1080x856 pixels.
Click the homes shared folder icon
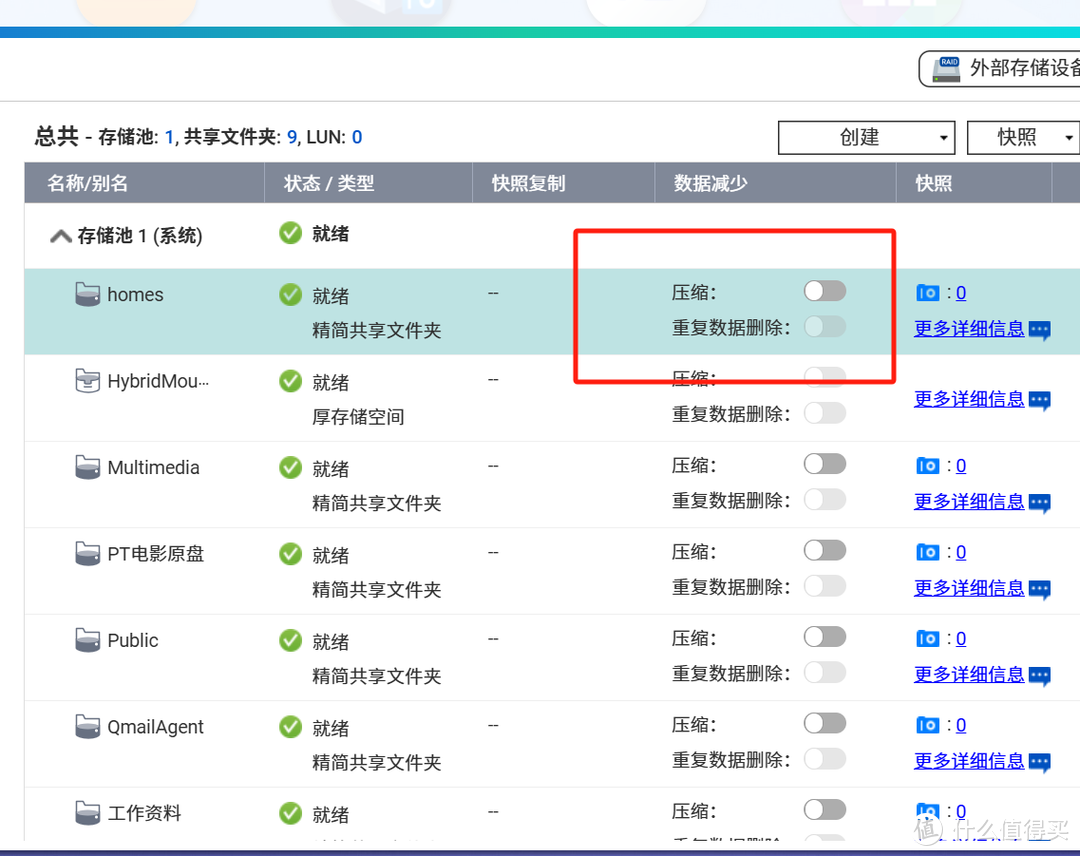(x=87, y=294)
